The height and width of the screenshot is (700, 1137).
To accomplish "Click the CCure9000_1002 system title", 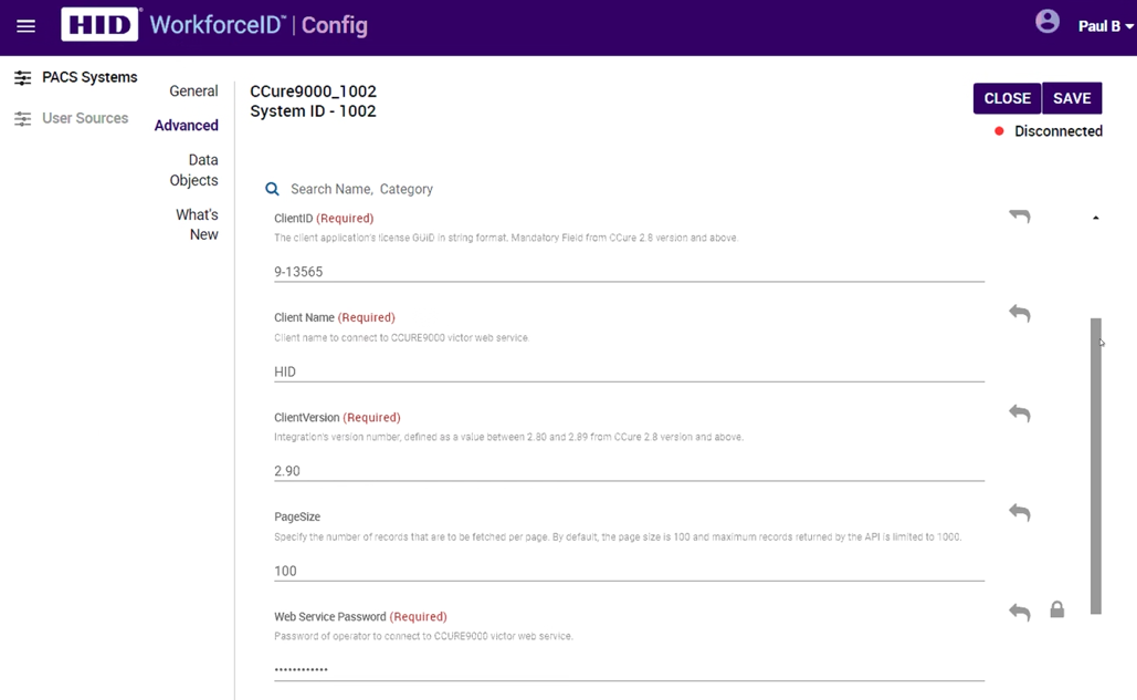I will [313, 91].
